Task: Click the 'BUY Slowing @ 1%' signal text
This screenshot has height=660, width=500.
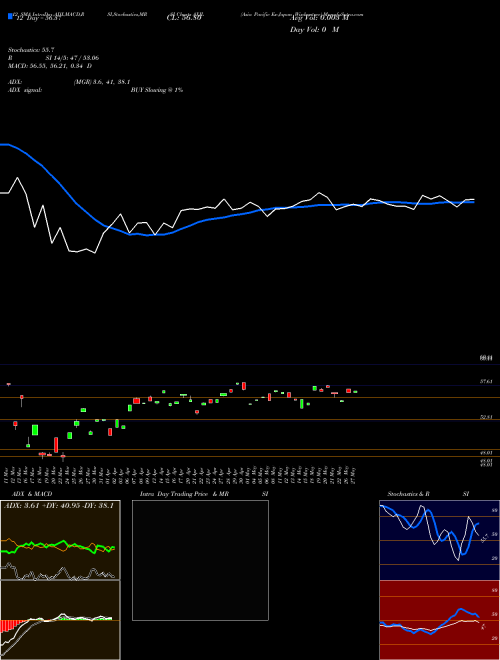Action: click(157, 90)
